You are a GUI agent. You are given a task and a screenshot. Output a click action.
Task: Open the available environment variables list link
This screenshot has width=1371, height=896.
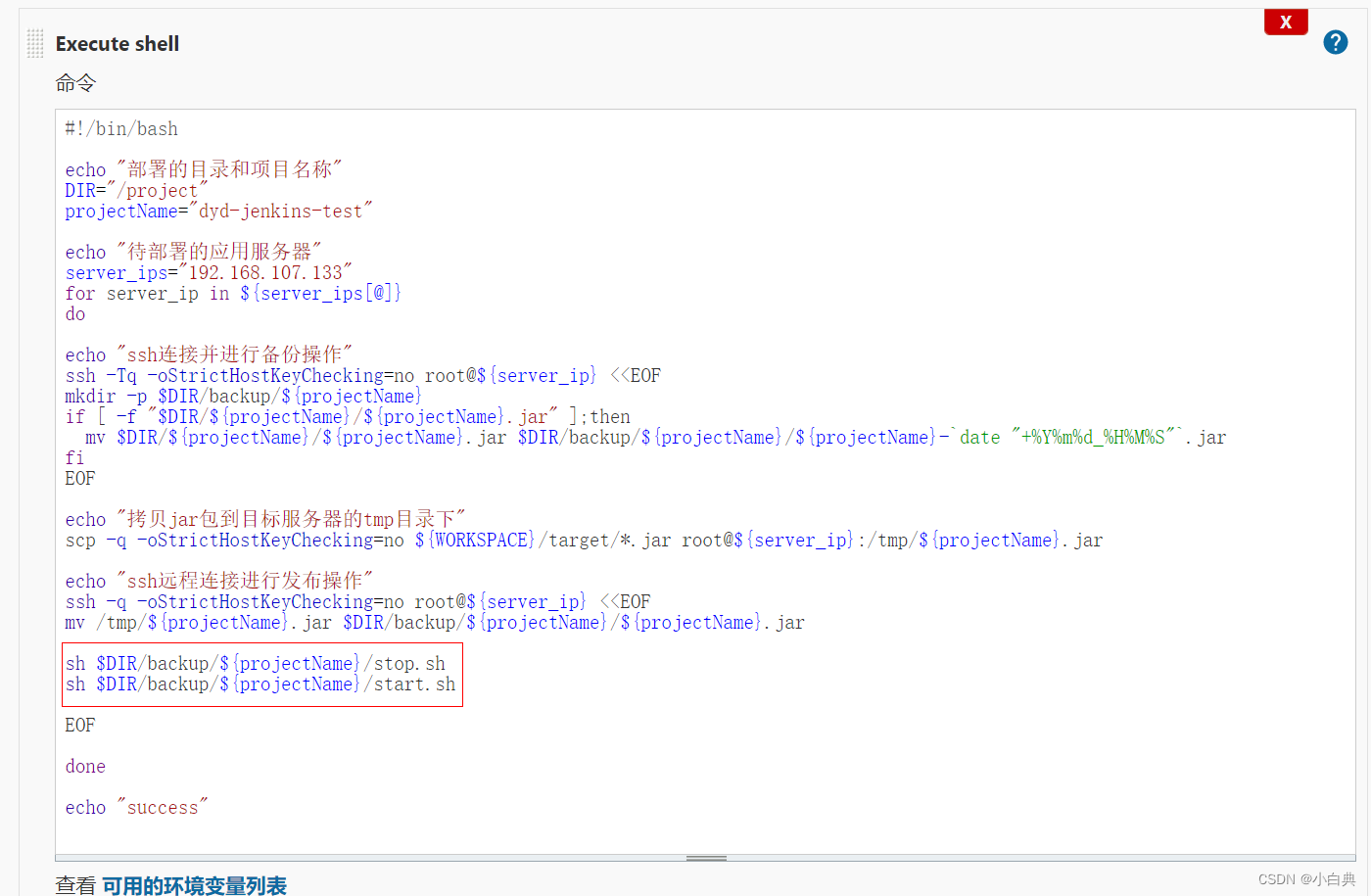tap(194, 885)
